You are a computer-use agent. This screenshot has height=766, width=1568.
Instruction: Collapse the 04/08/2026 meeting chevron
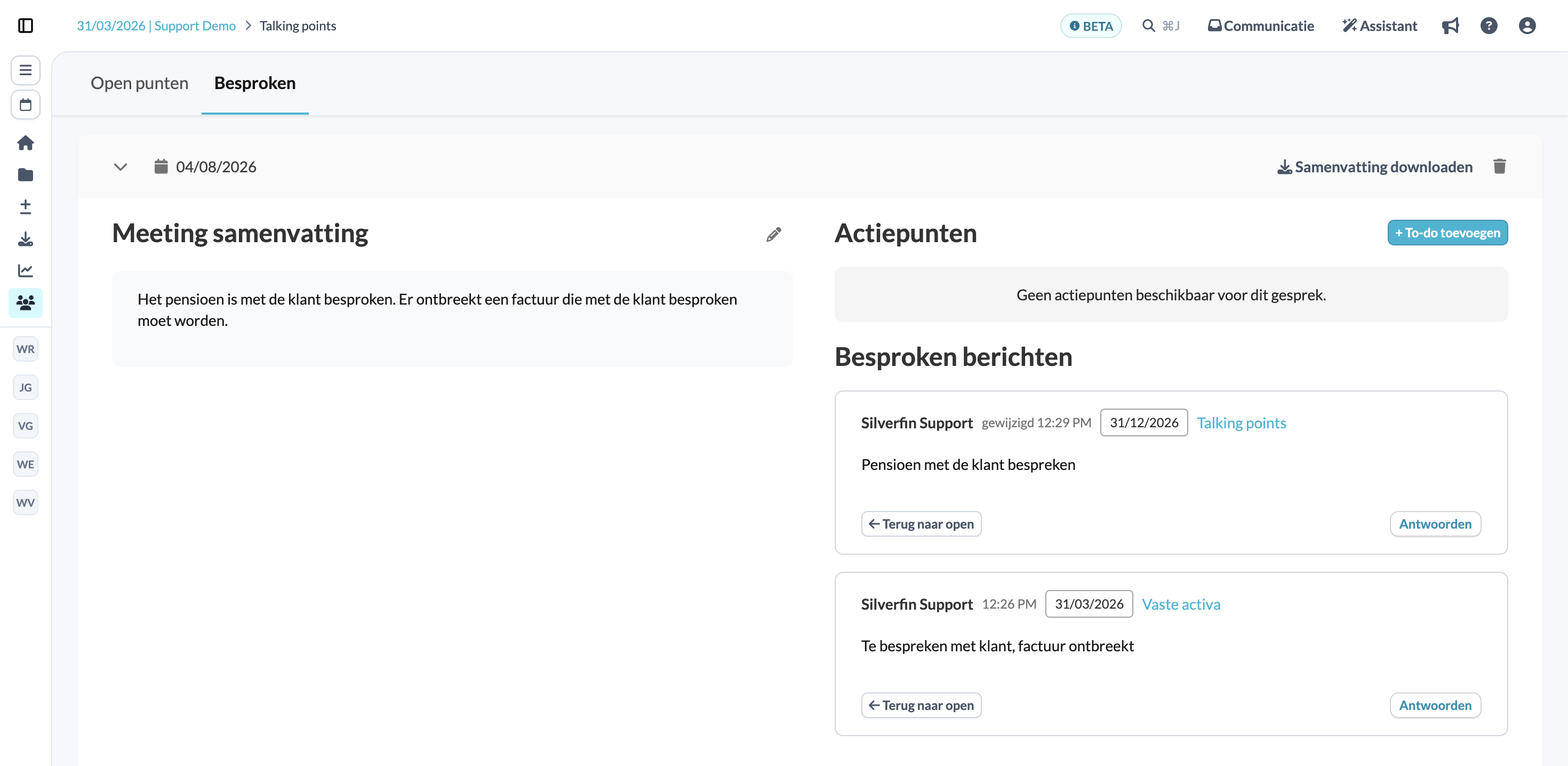click(x=121, y=167)
